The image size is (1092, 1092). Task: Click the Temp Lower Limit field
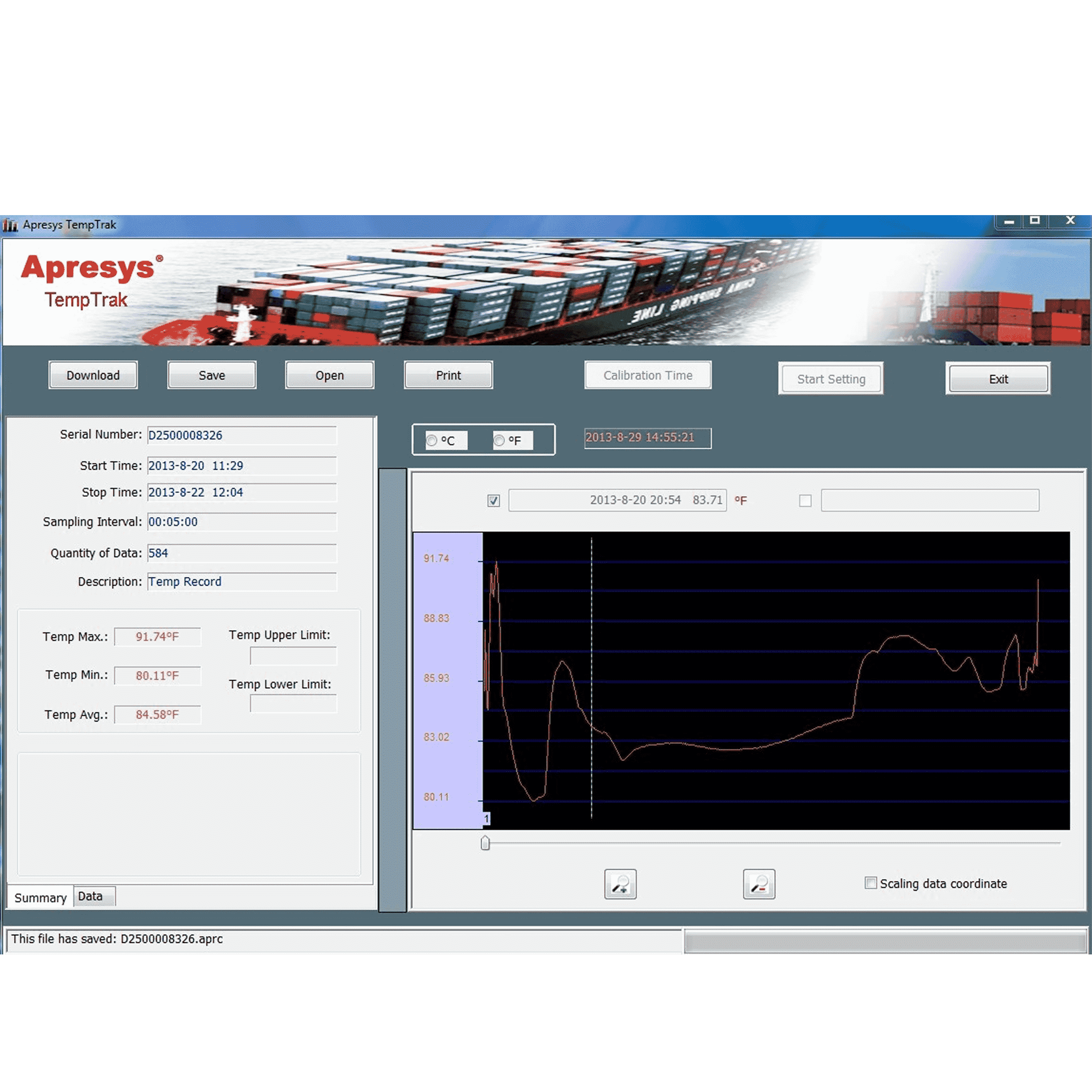(293, 704)
